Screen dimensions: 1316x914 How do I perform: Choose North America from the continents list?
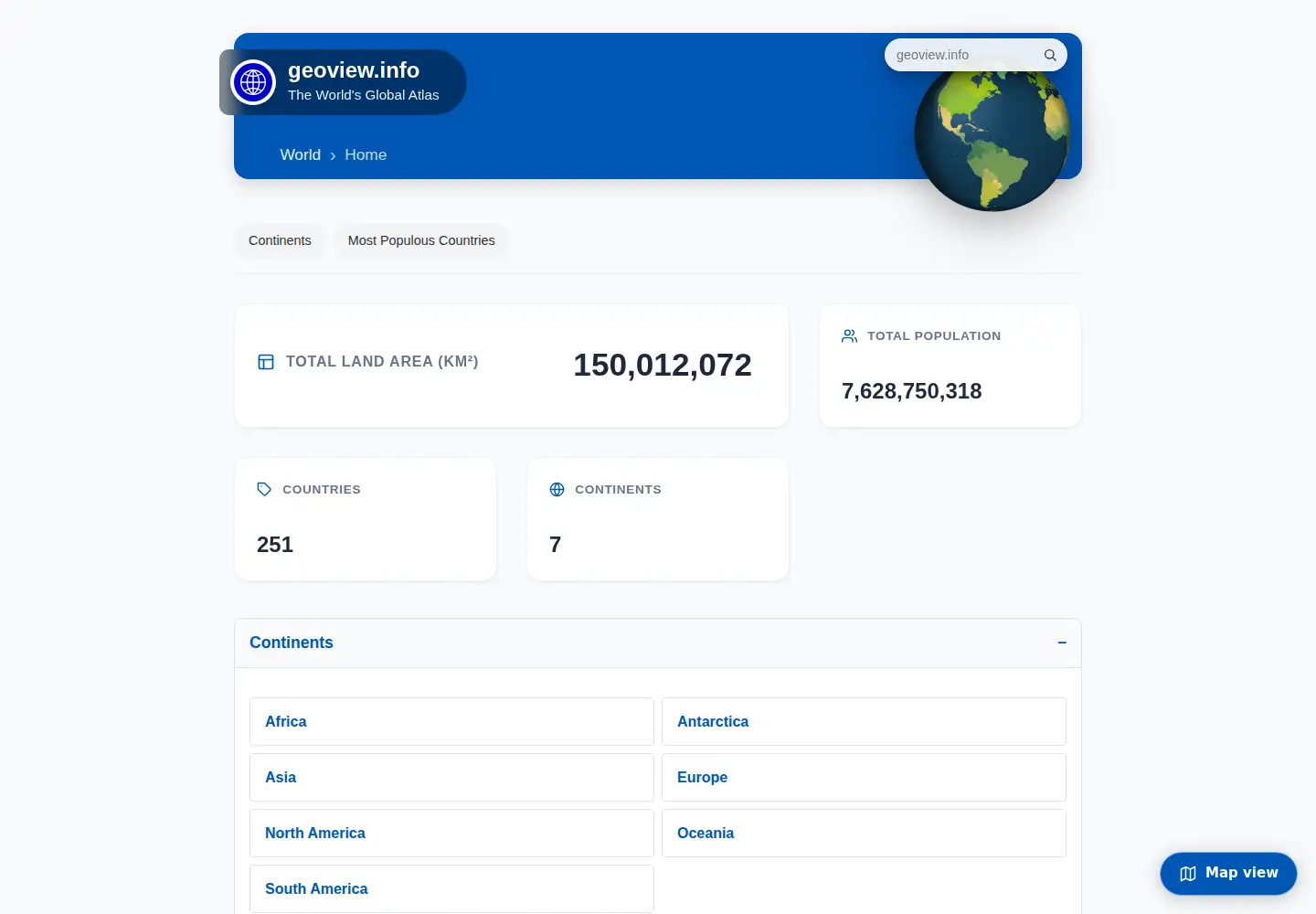[451, 834]
